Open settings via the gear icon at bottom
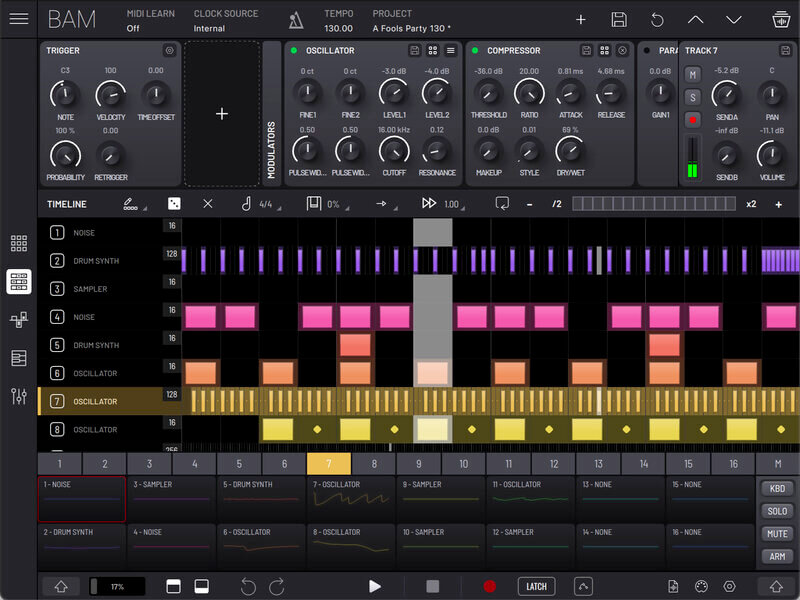The height and width of the screenshot is (600, 800). [727, 587]
